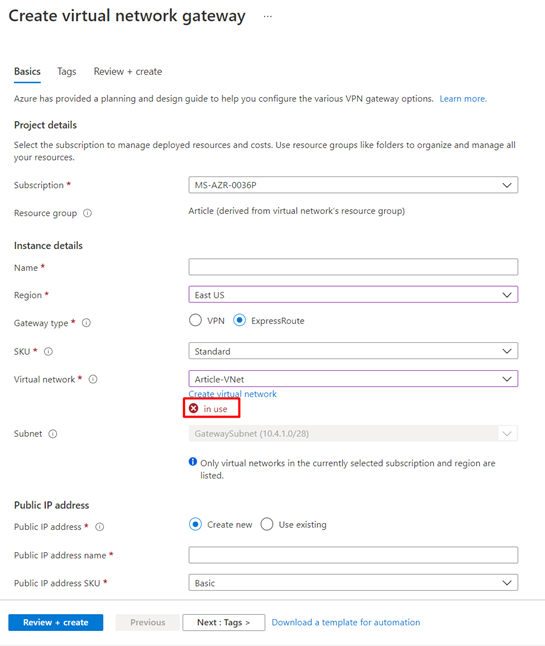Choose 'Use existing' public IP address option
Screen dimensions: 545x646
pos(267,524)
